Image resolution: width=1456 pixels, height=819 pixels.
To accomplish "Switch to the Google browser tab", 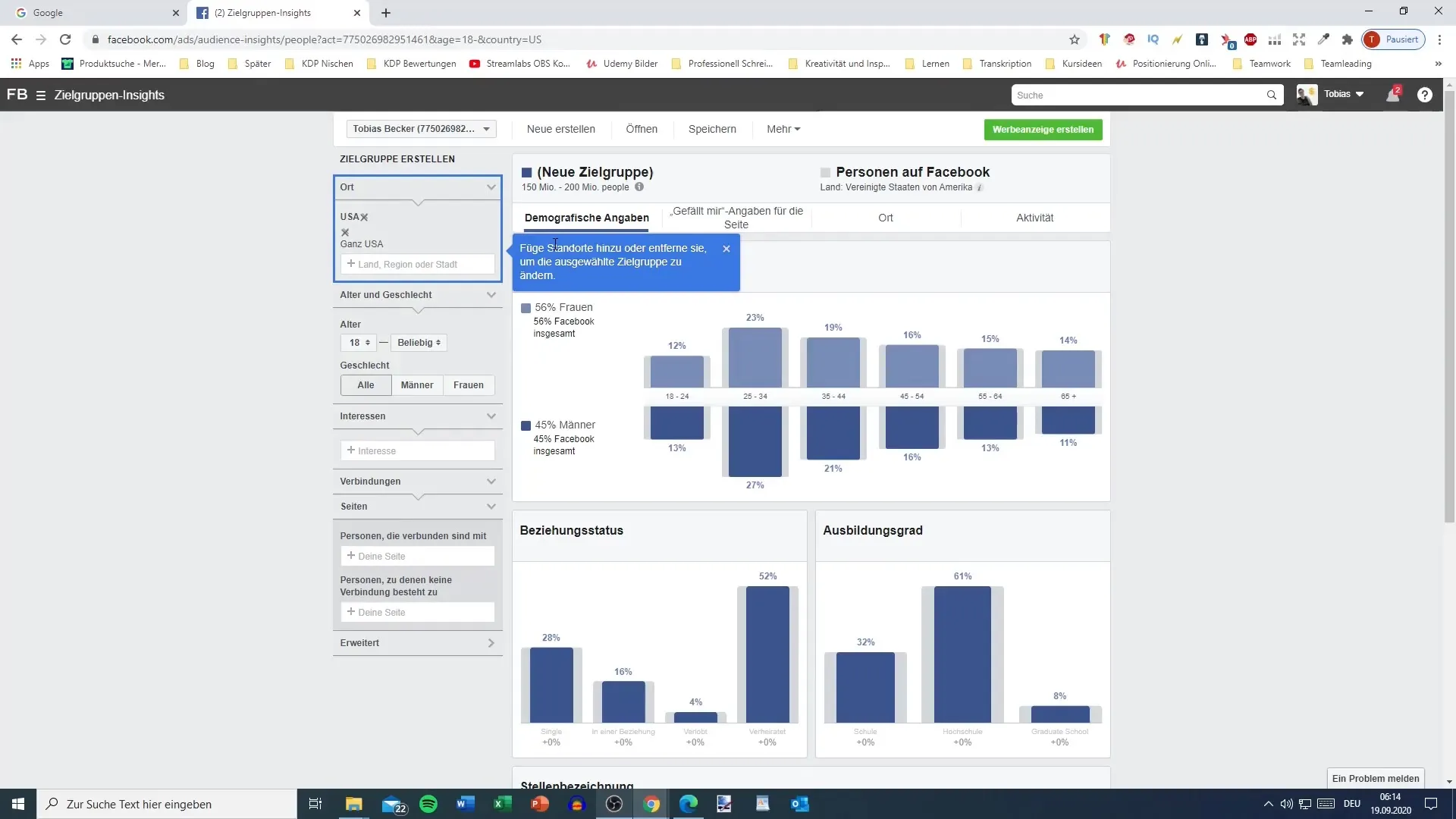I will 93,13.
